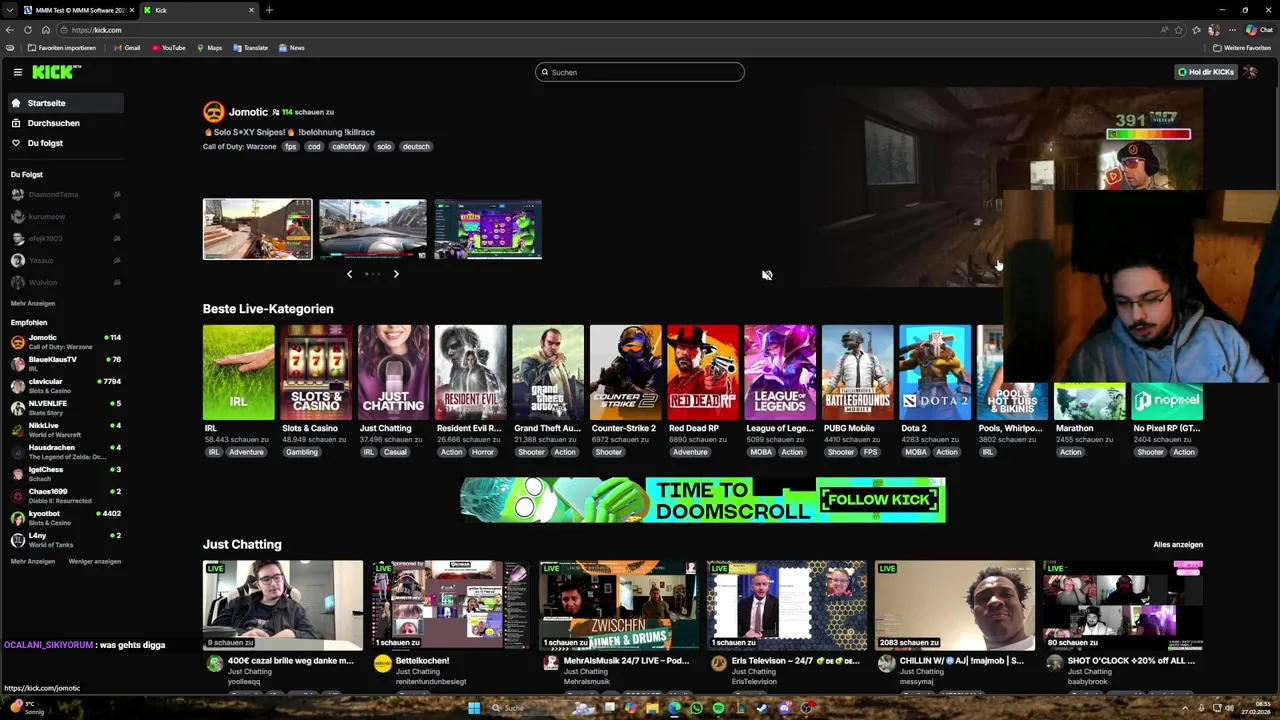Open the browser tab list dropdown
The width and height of the screenshot is (1280, 720).
coord(9,10)
